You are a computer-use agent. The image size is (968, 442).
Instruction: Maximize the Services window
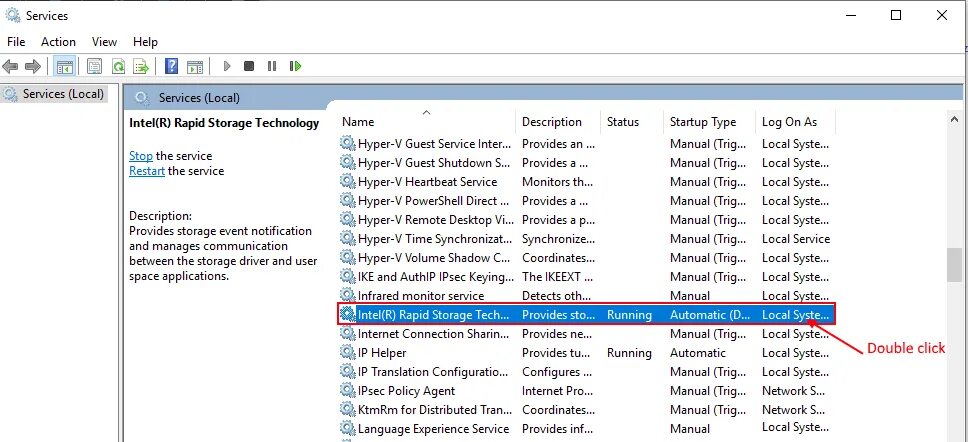(896, 15)
